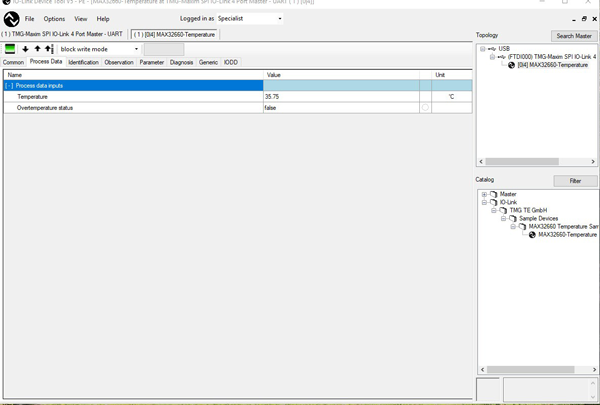Click IO-Link icon beside catalog MAX32660-Temperature
Screen dimensions: 600x405
pyautogui.click(x=532, y=235)
